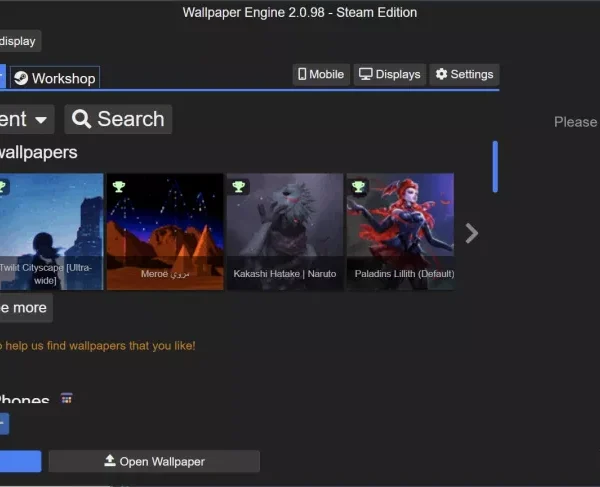The image size is (600, 487).
Task: Click the magnifying glass Search icon
Action: tap(82, 119)
